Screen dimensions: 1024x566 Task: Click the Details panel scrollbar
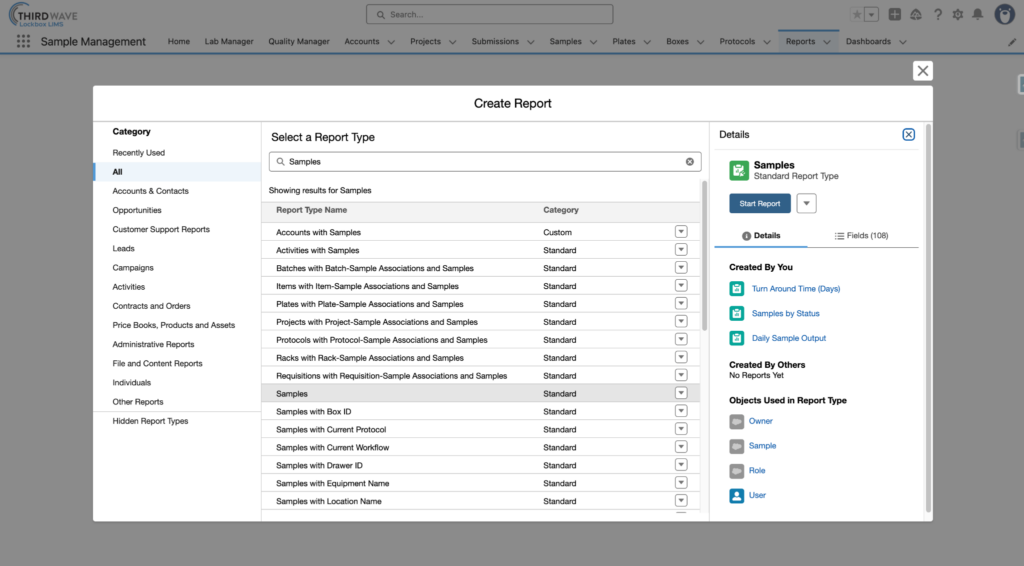coord(928,318)
